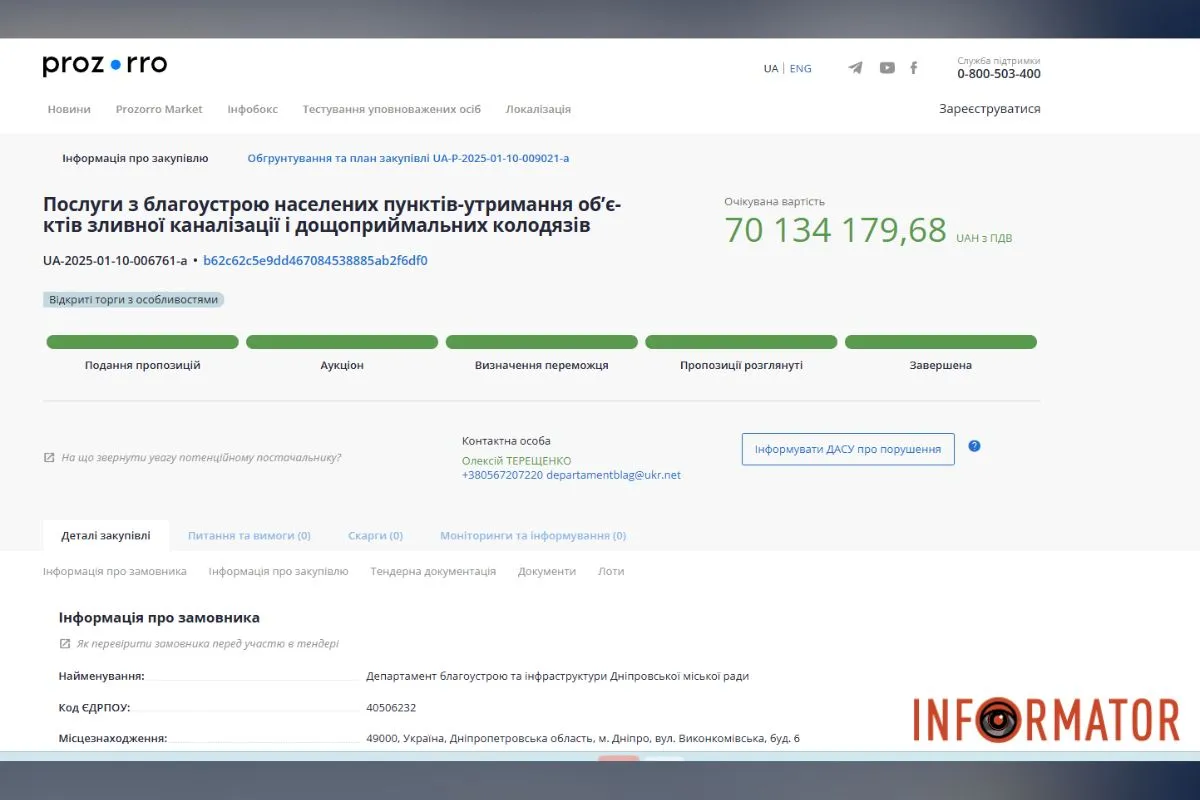Screen dimensions: 1200x800
Task: Click Завершена progress stage bar
Action: (941, 342)
